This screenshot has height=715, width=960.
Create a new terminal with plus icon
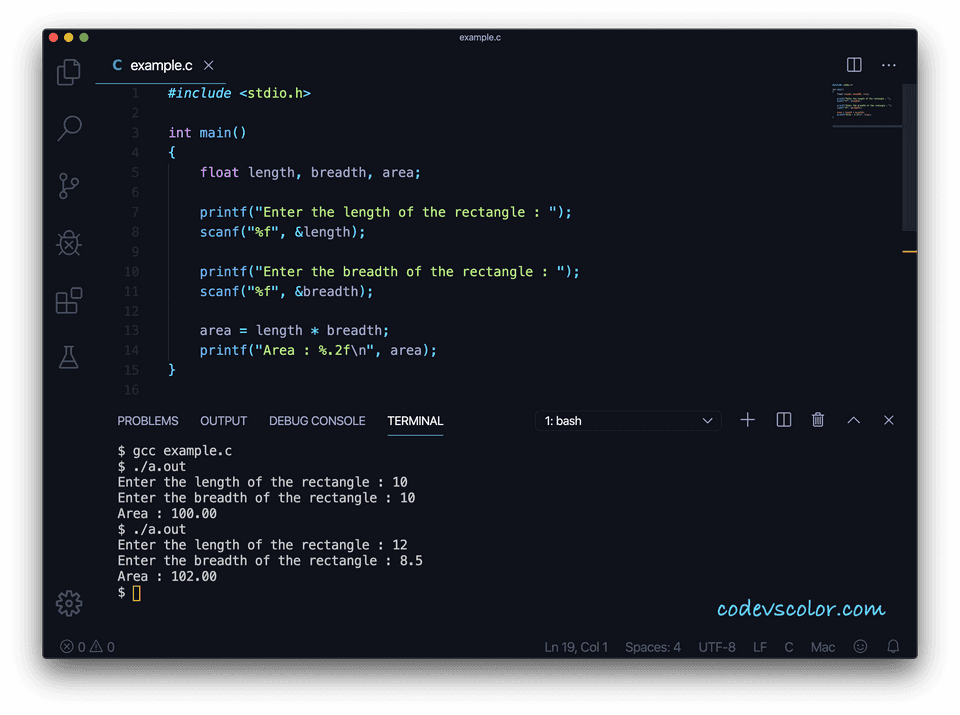click(747, 420)
